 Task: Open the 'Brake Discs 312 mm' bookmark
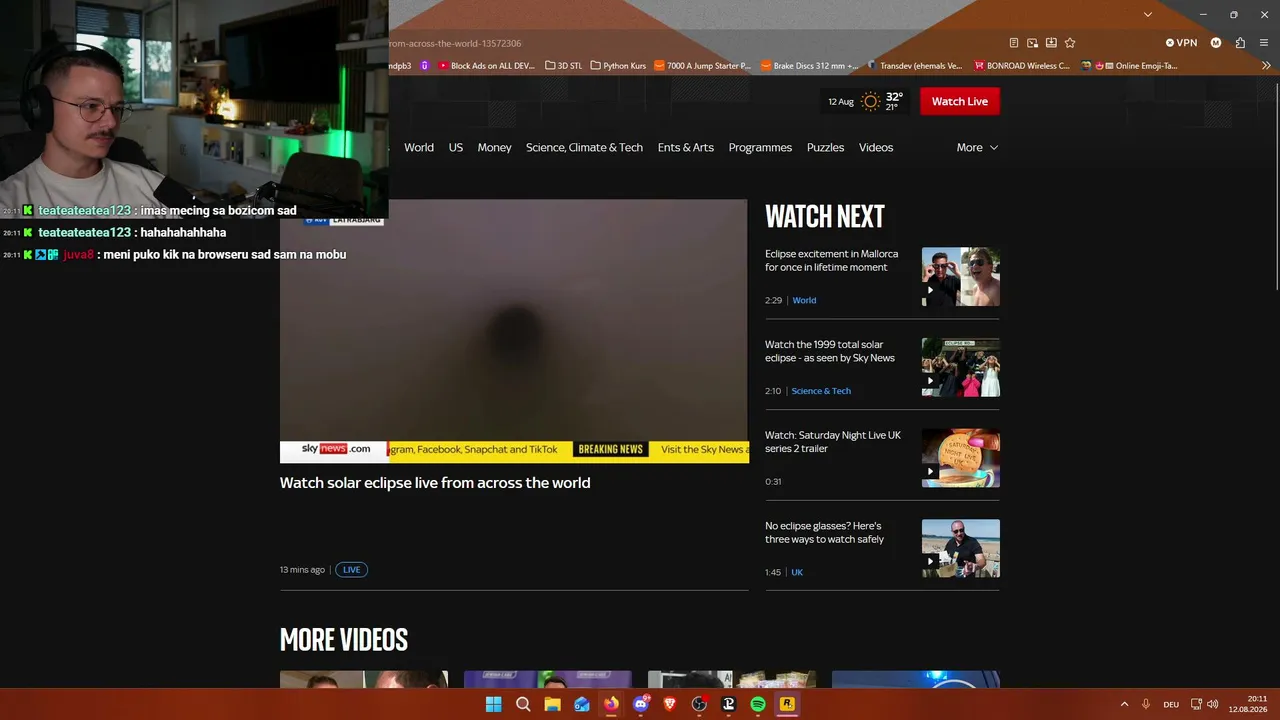(x=809, y=66)
